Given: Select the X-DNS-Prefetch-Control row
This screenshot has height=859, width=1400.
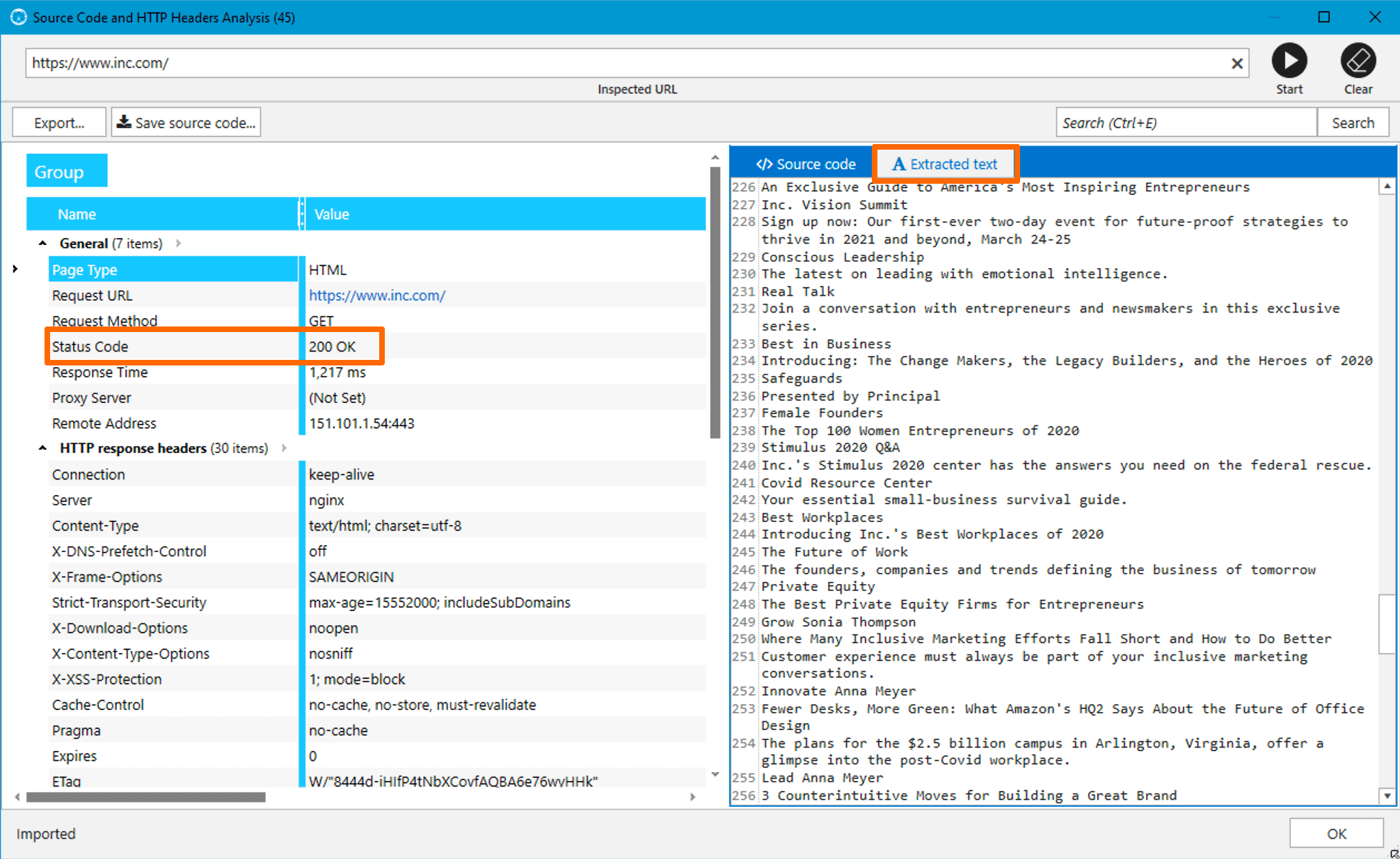Looking at the screenshot, I should (377, 551).
